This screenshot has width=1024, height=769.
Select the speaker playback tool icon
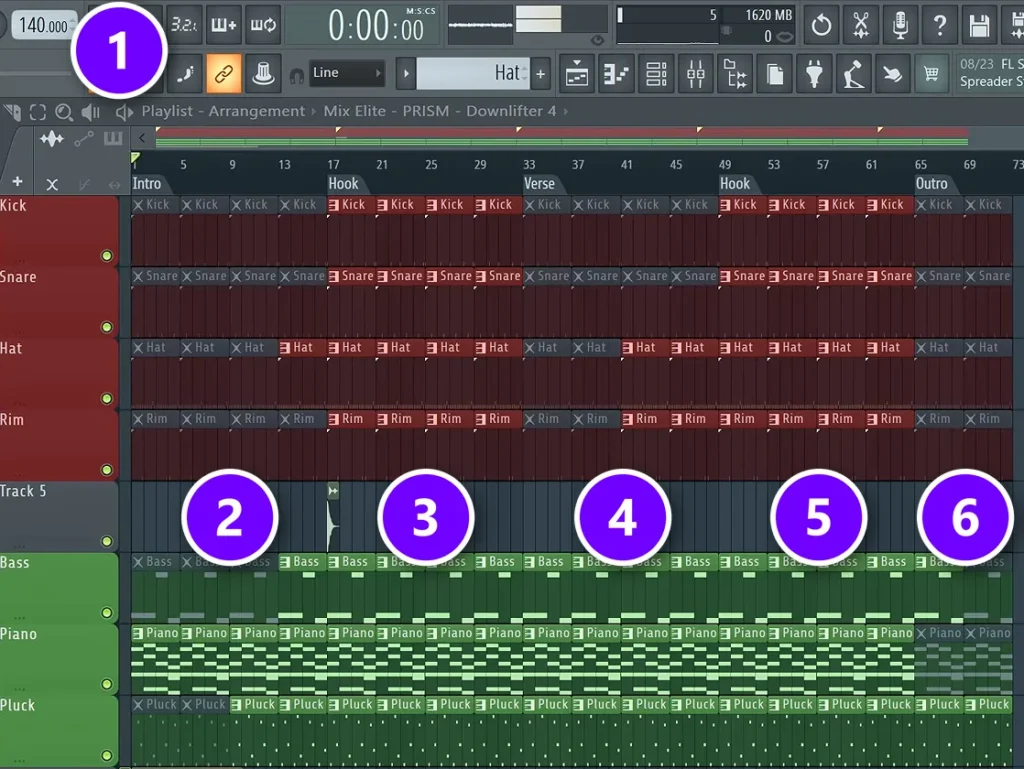pyautogui.click(x=91, y=112)
